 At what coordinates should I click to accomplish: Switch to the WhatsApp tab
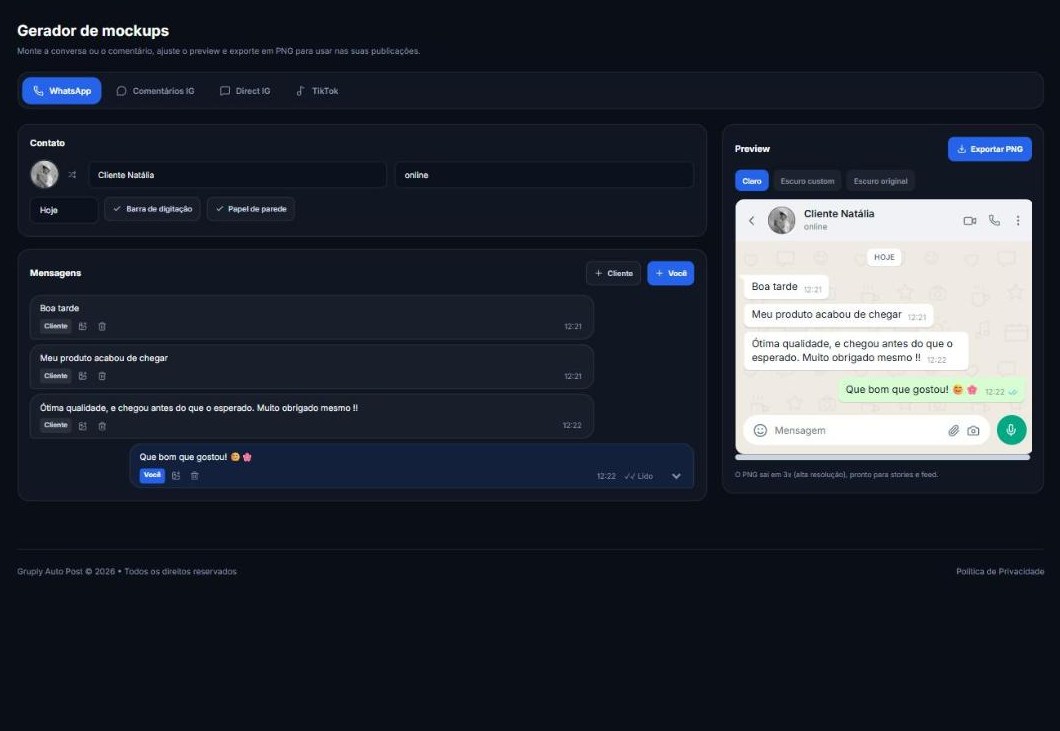click(x=62, y=91)
